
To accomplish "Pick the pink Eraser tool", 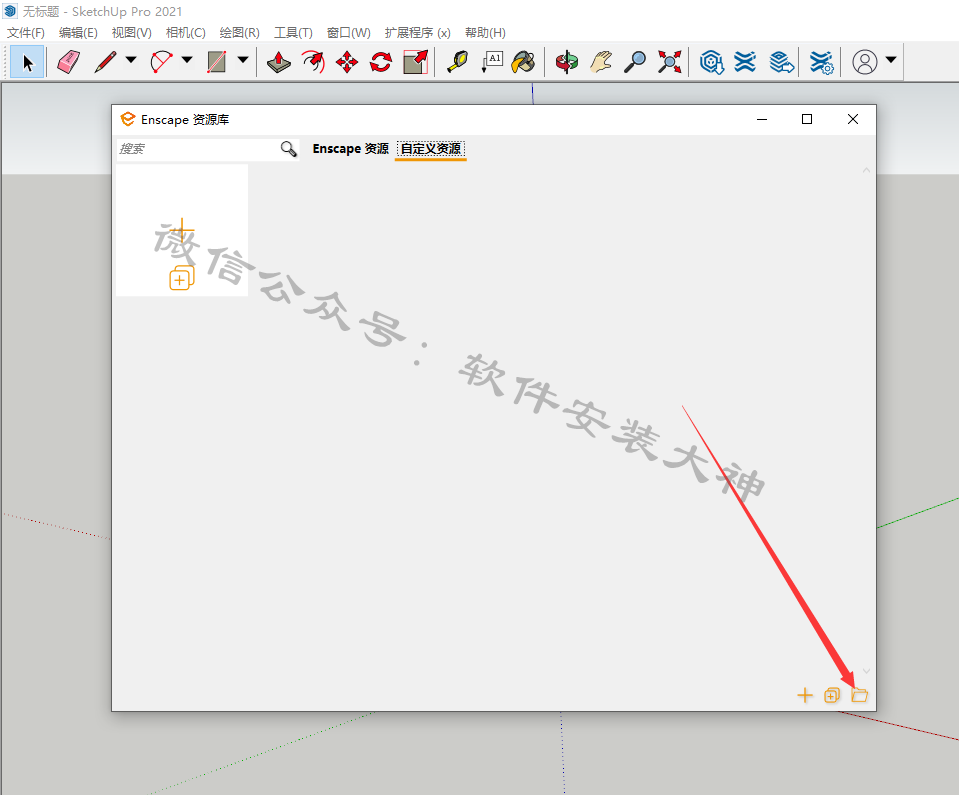I will click(x=68, y=62).
